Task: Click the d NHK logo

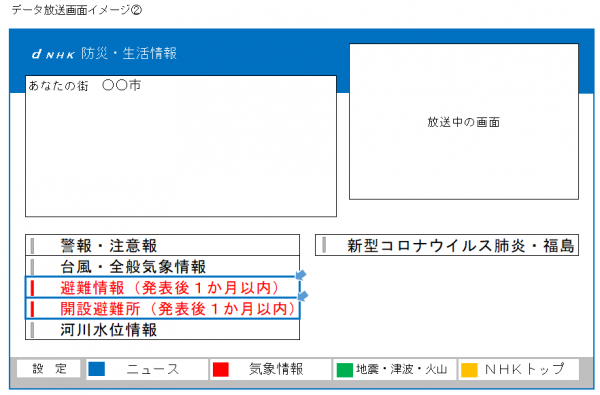Action: tap(53, 54)
